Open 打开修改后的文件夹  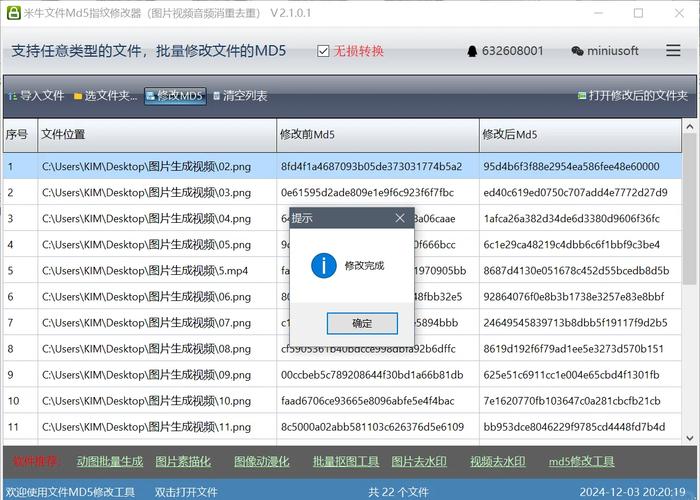(633, 96)
